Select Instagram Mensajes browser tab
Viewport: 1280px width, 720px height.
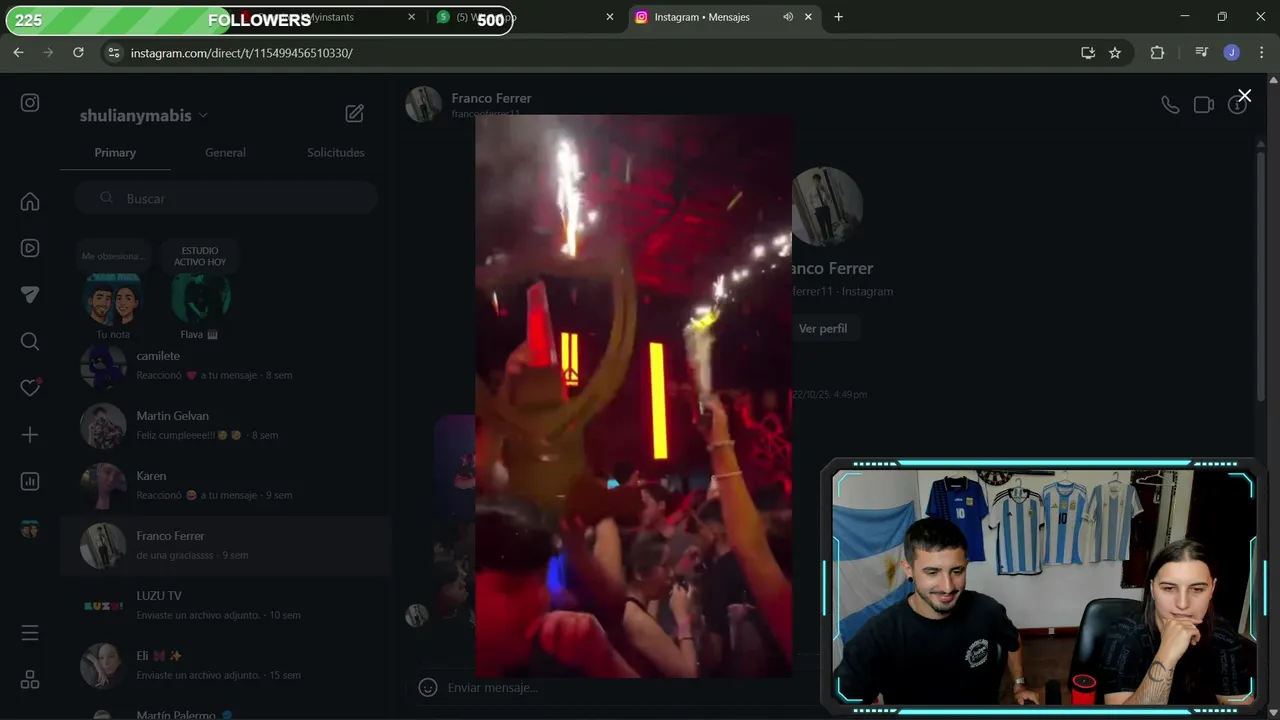[725, 17]
